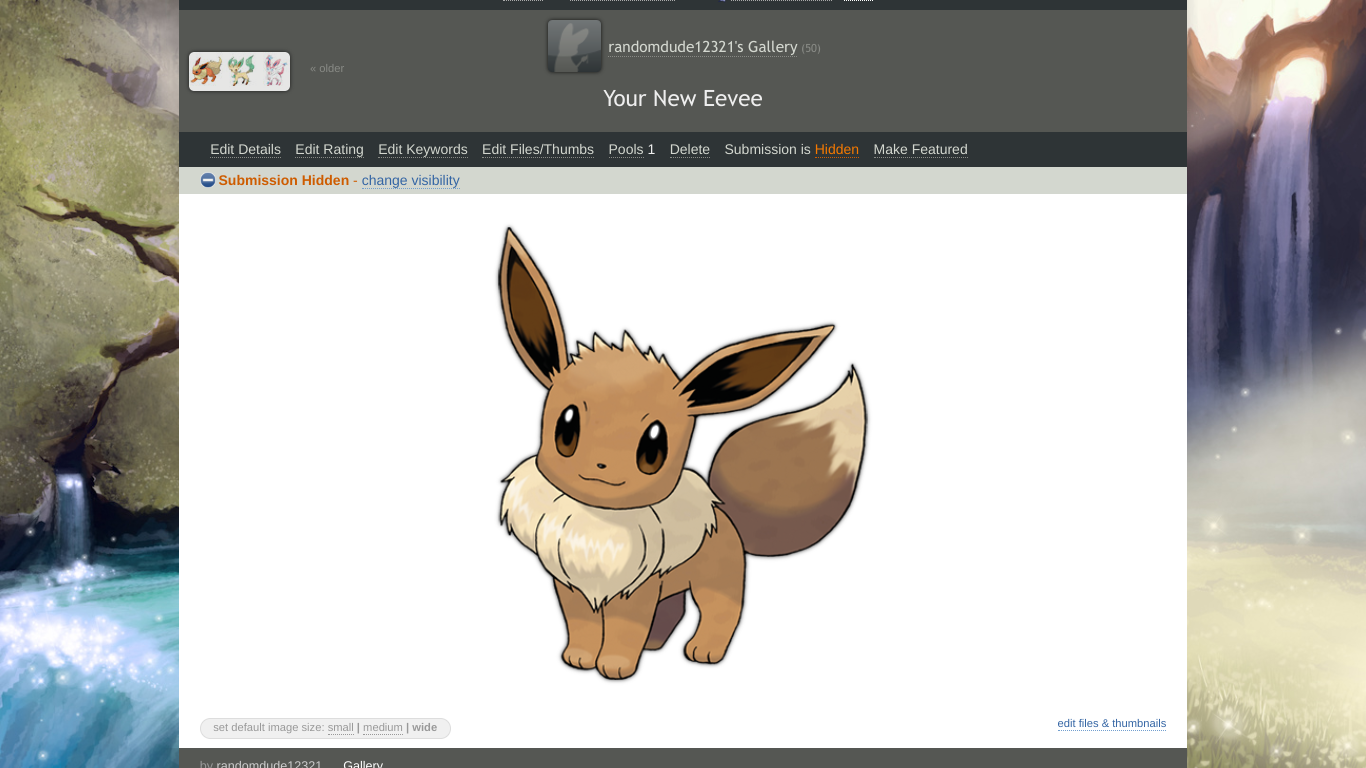This screenshot has height=768, width=1366.
Task: Set default image size to medium
Action: [x=382, y=727]
